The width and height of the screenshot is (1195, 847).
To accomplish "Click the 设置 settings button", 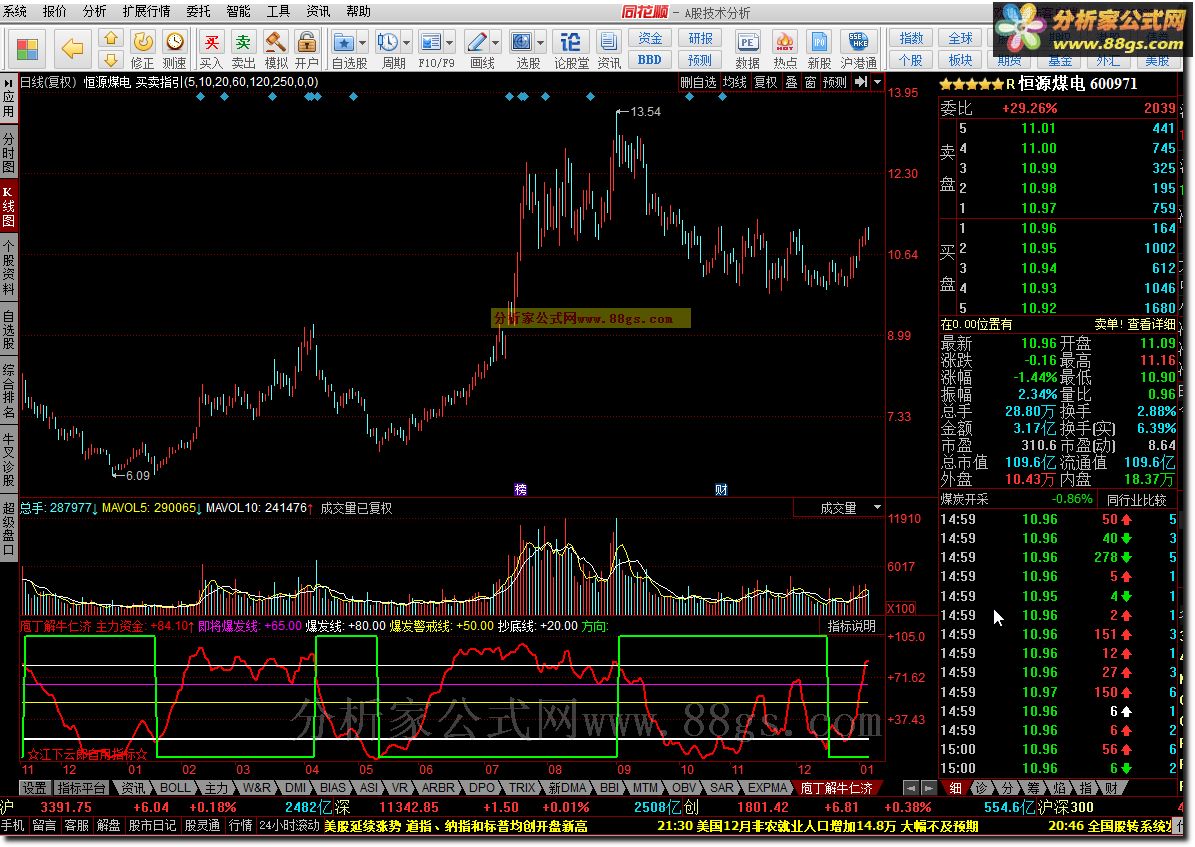I will 34,788.
